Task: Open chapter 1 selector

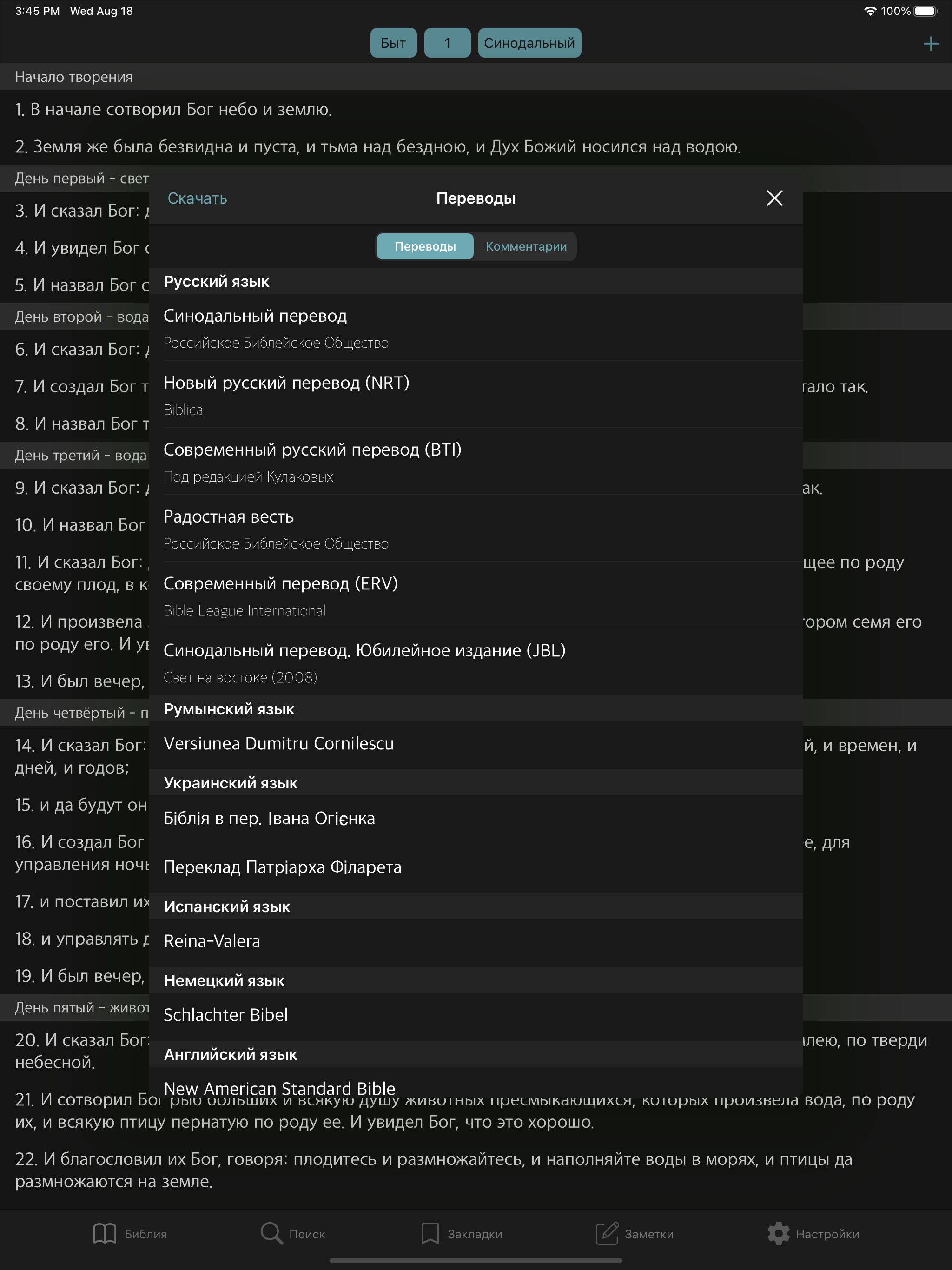Action: pos(447,43)
